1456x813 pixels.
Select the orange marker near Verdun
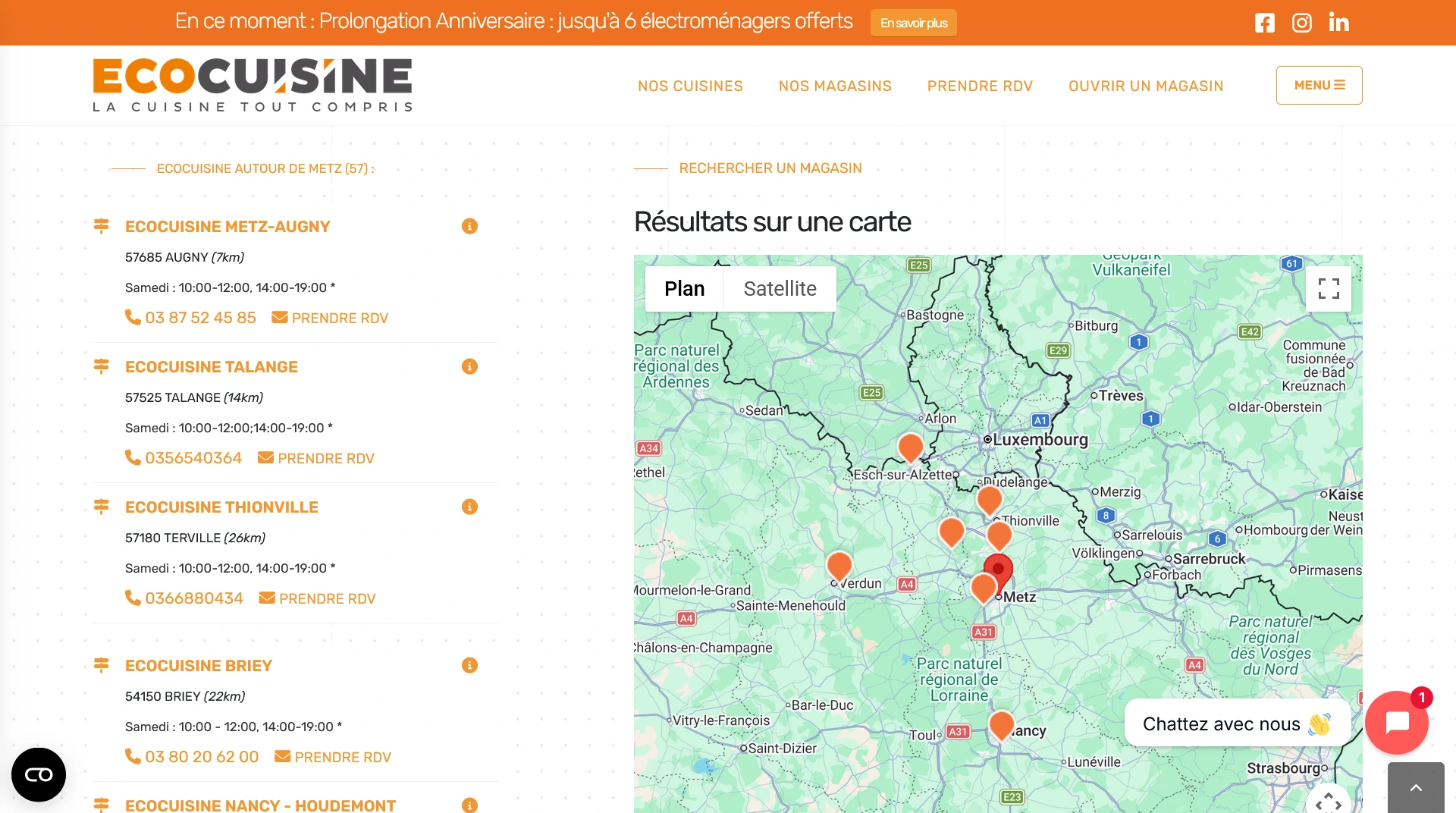839,565
